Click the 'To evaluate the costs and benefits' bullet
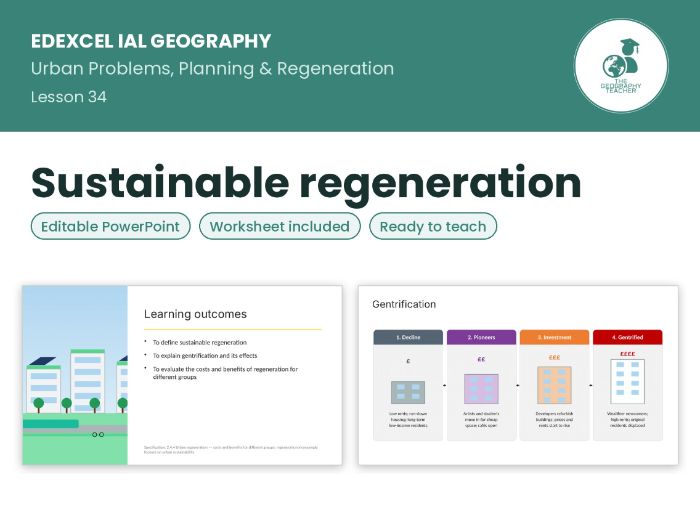The image size is (700, 525). (x=225, y=373)
